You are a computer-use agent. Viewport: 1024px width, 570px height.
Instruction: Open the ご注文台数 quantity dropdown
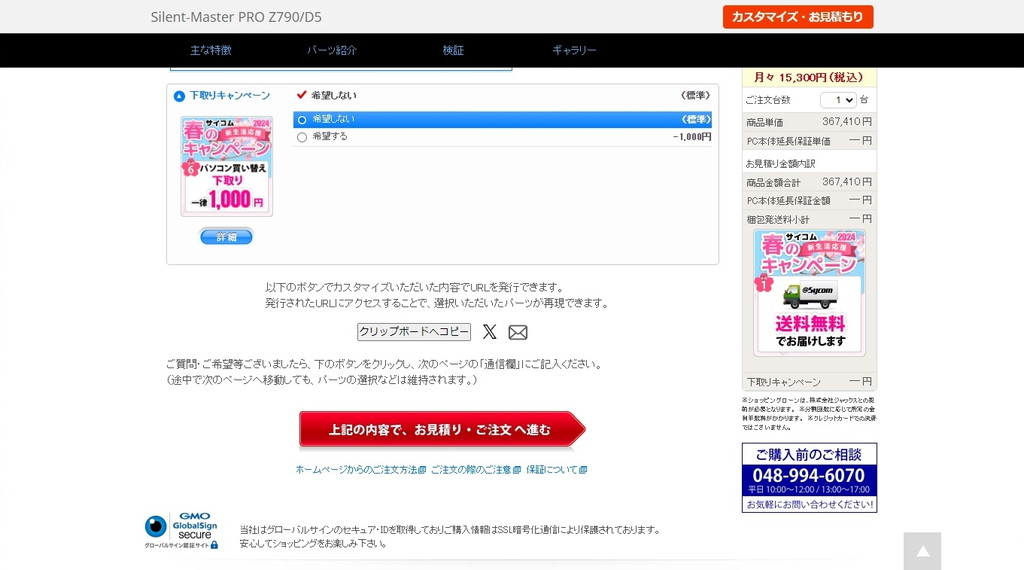coord(838,100)
